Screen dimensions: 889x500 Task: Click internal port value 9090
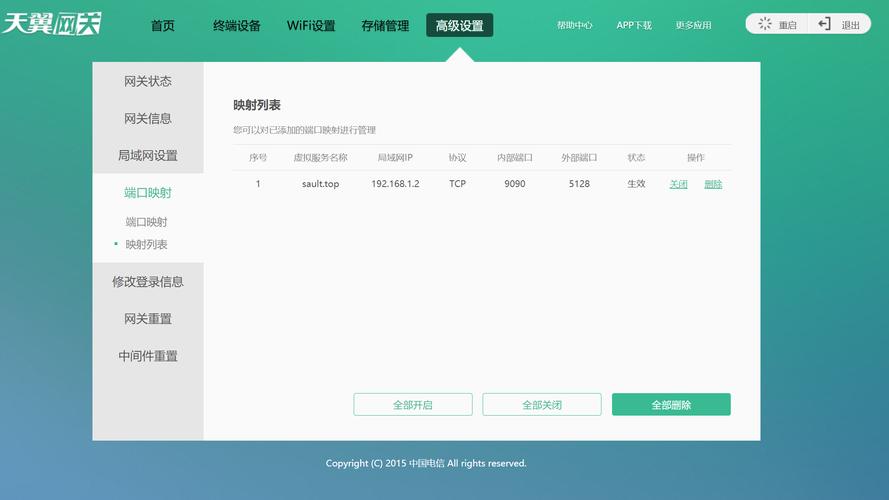point(515,184)
